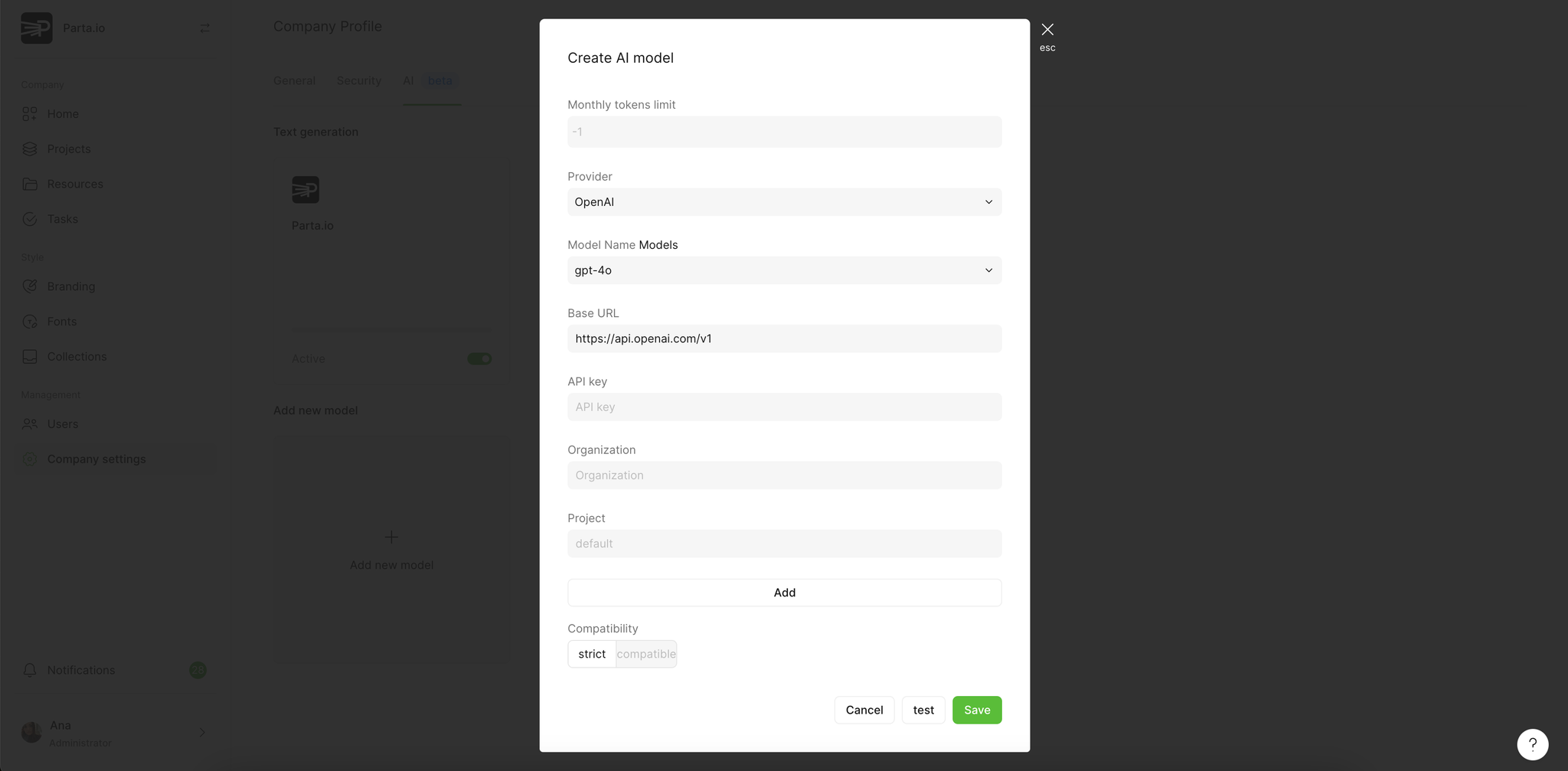1568x771 pixels.
Task: Click the Parta.io logo in sidebar
Action: [37, 28]
